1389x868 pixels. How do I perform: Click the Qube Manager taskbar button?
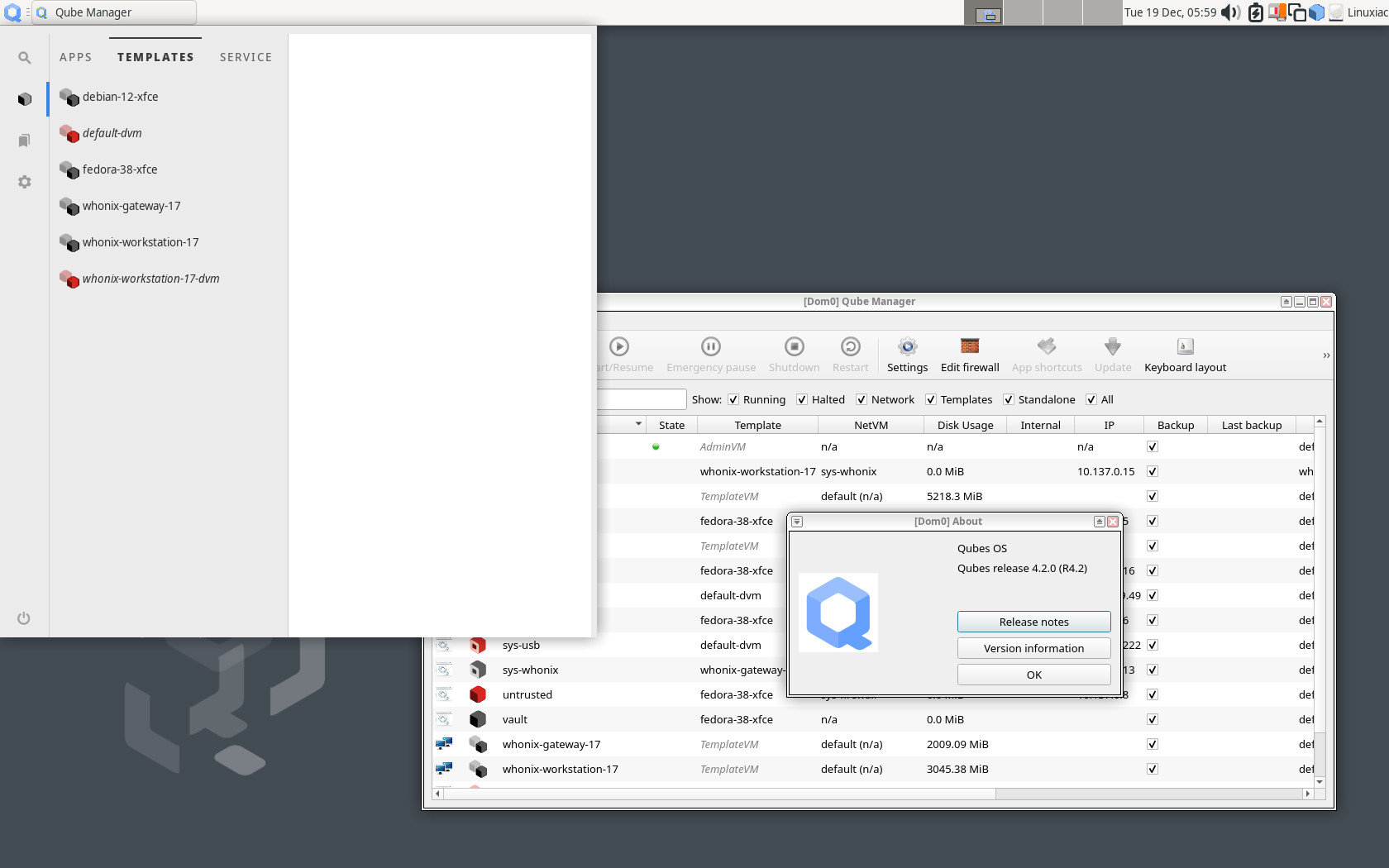click(114, 12)
